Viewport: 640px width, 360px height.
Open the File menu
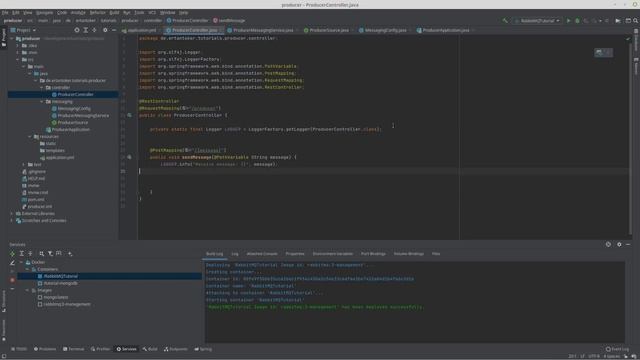point(5,13)
